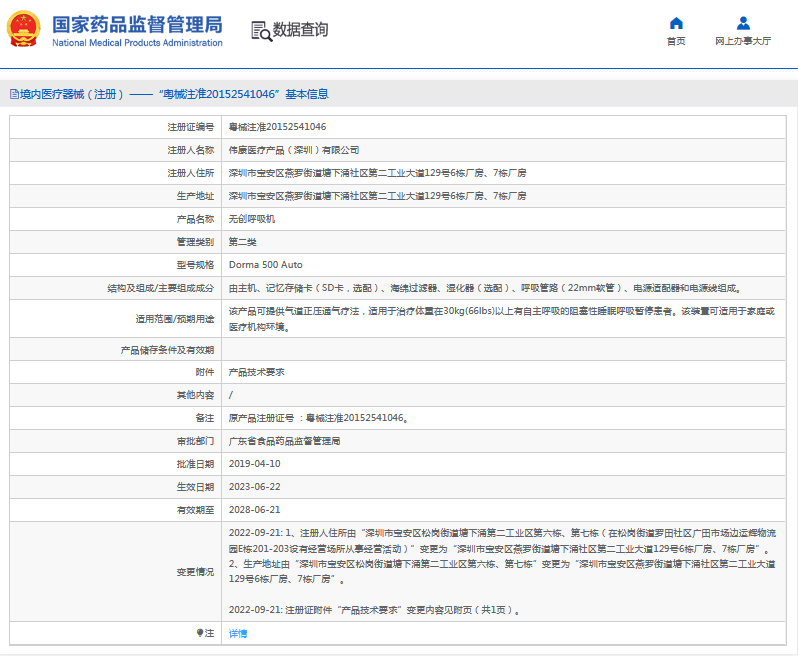Click the document icon before 境内医疗器械

[14, 94]
